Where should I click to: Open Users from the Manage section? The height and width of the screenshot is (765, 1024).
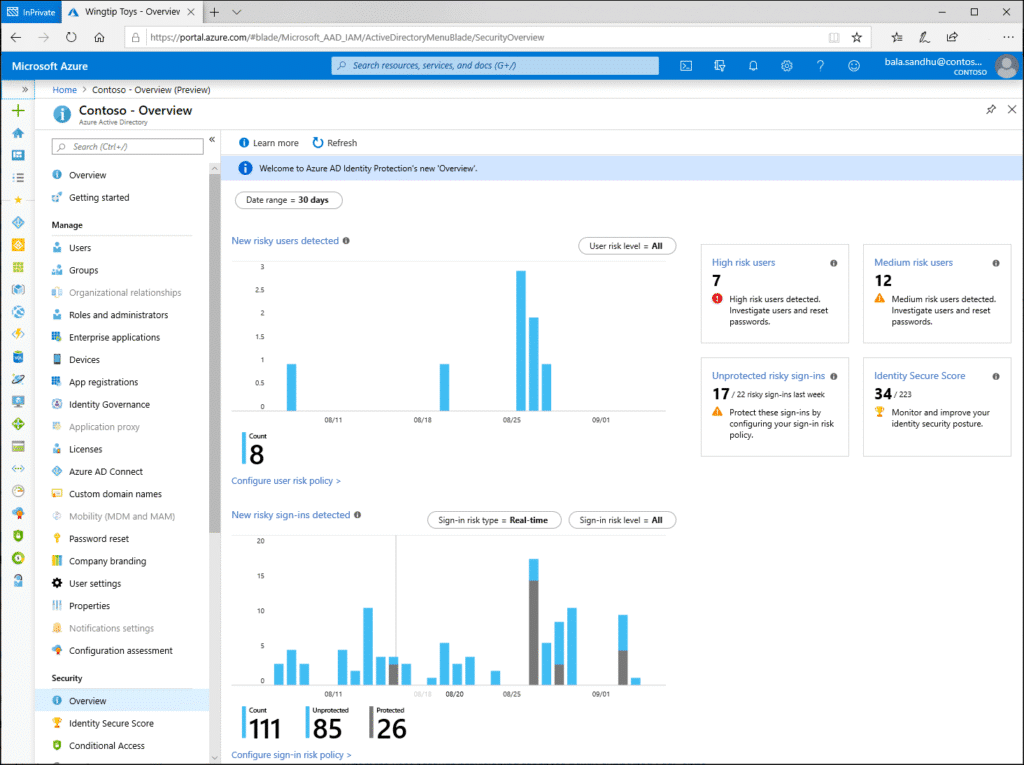pos(79,247)
